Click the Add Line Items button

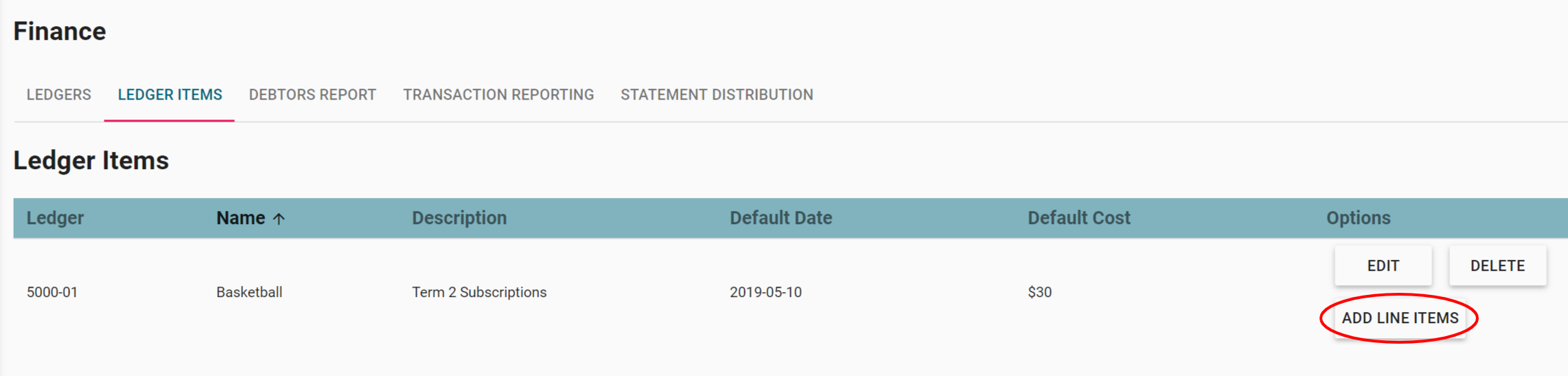pos(1400,318)
